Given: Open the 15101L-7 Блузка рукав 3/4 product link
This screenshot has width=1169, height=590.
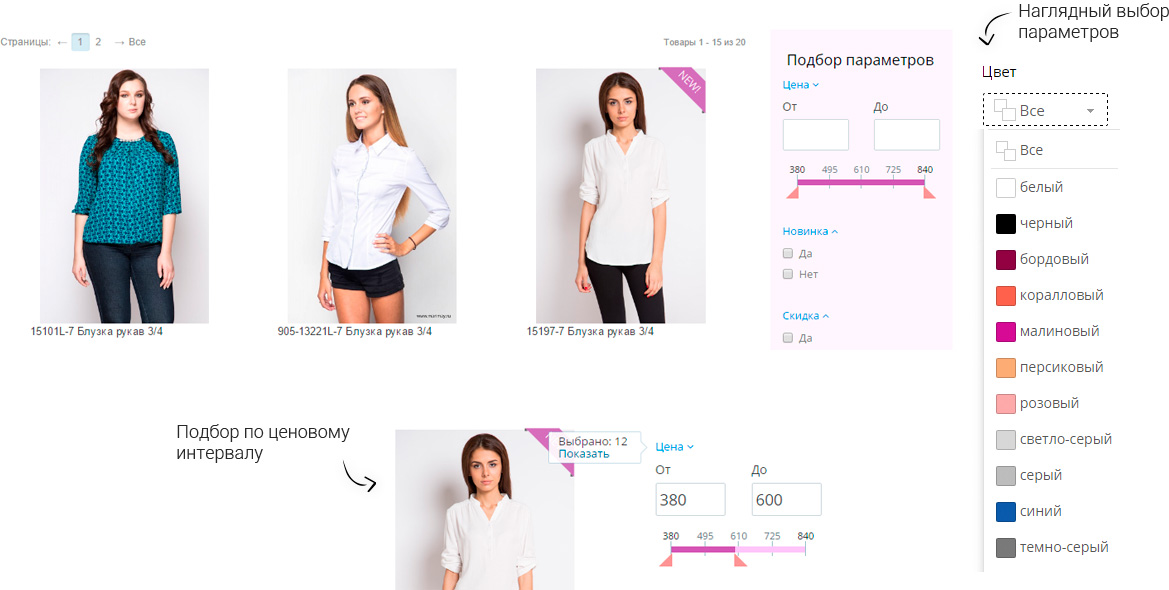Looking at the screenshot, I should [96, 332].
